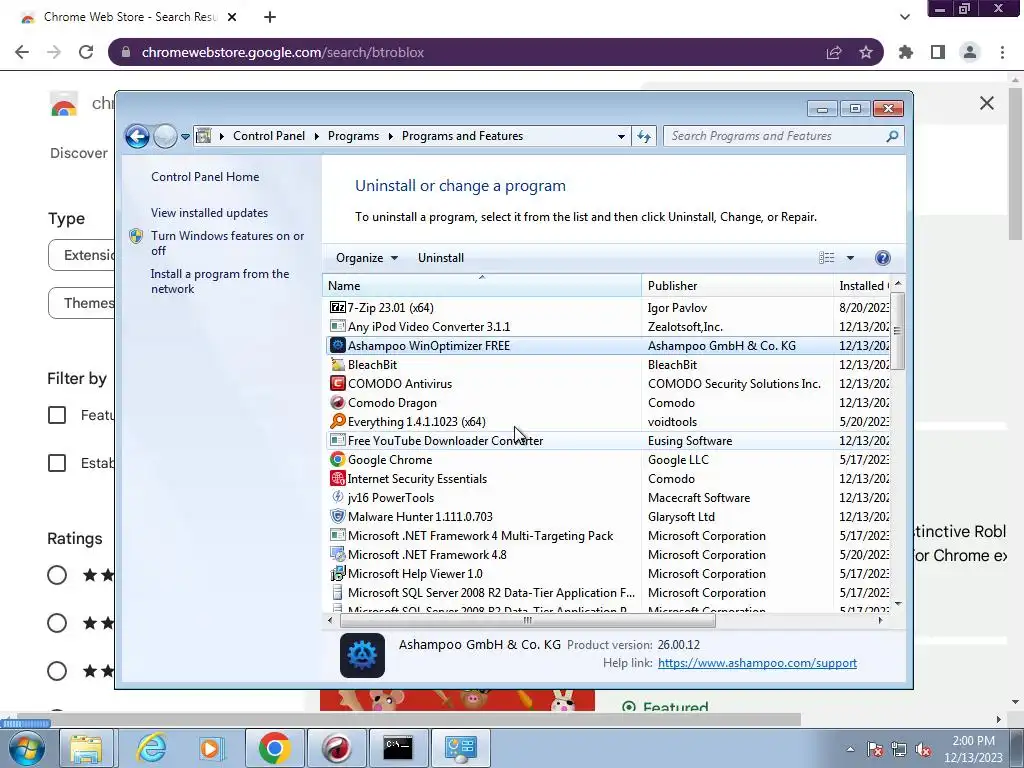Viewport: 1024px width, 768px height.
Task: Click Chrome's share page icon
Action: coord(834,52)
